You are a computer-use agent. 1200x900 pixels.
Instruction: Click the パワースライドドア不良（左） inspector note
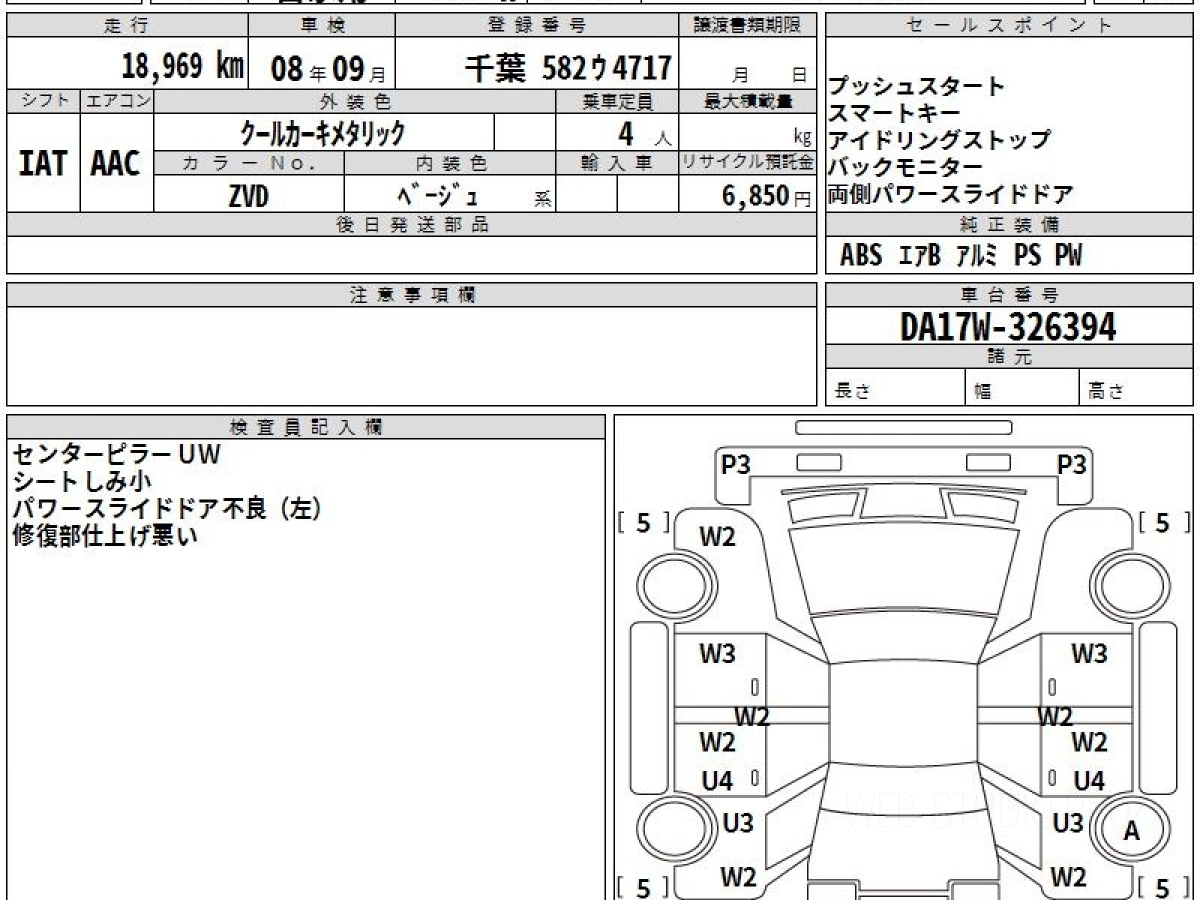point(167,508)
